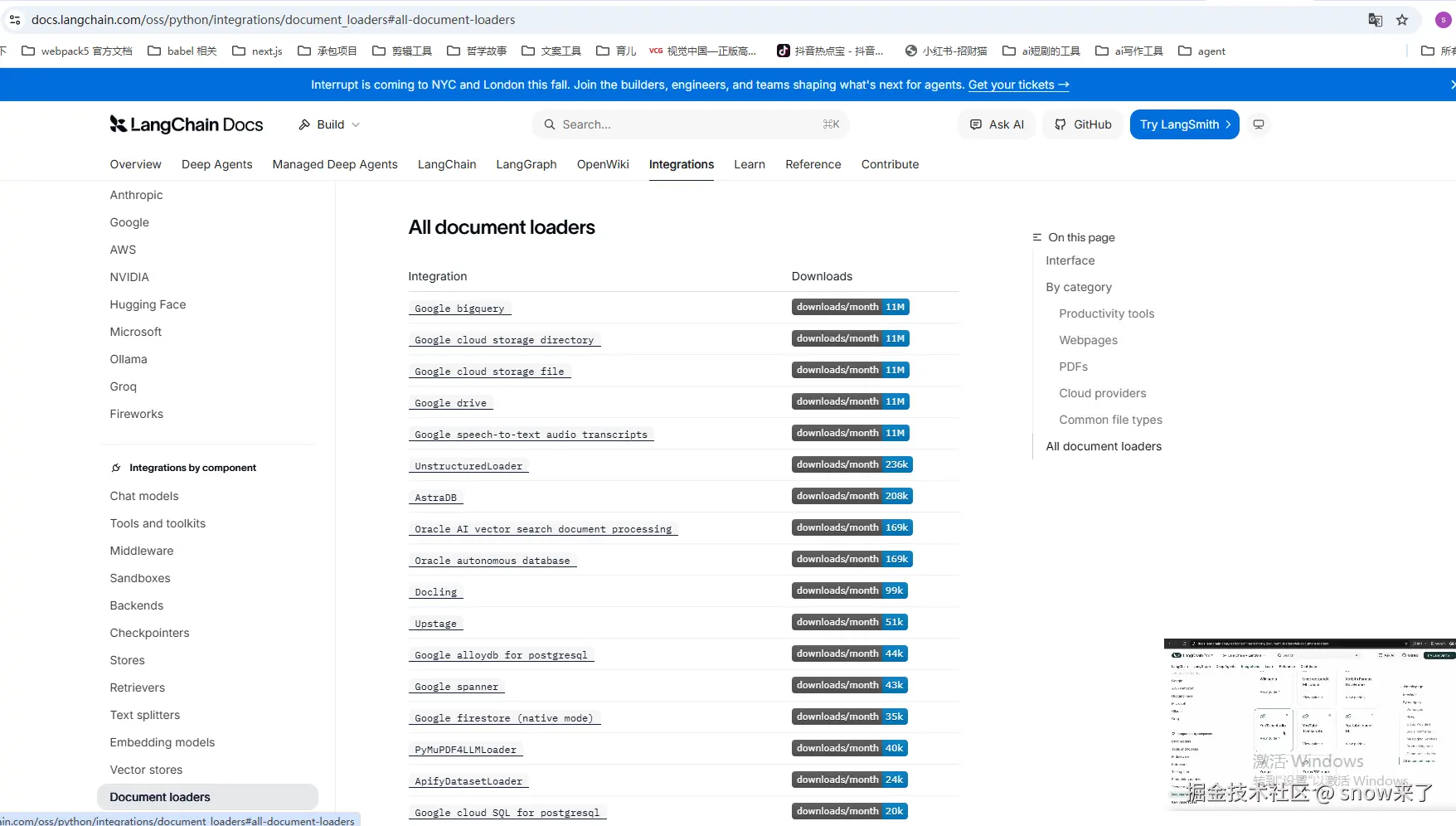Open the Hugging Face sidebar link

pyautogui.click(x=148, y=304)
